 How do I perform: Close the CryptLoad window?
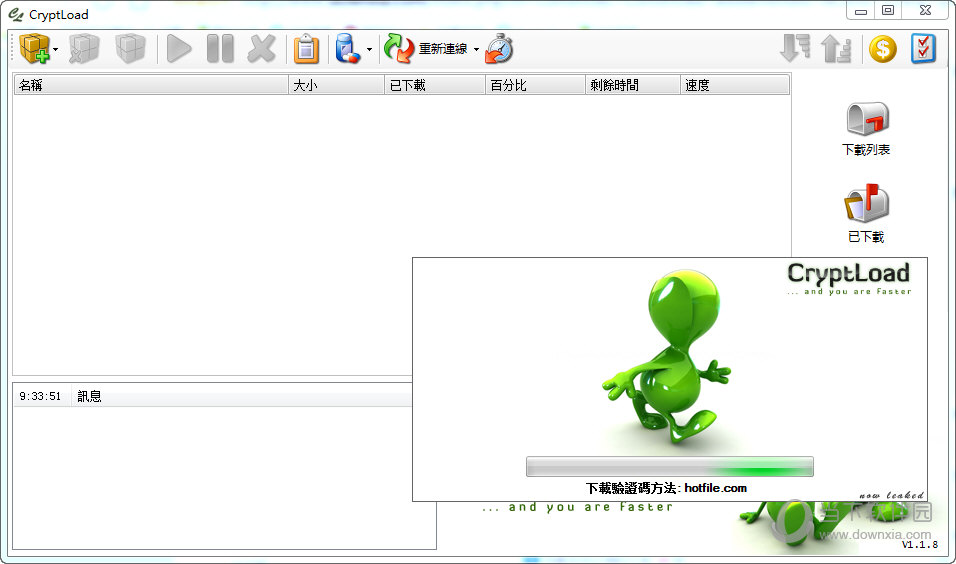pos(926,10)
